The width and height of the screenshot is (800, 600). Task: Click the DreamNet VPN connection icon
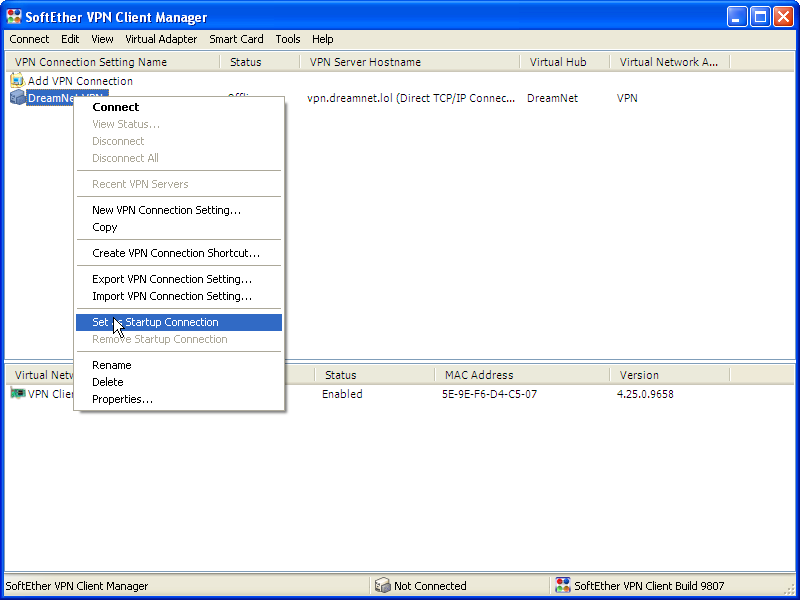click(17, 97)
